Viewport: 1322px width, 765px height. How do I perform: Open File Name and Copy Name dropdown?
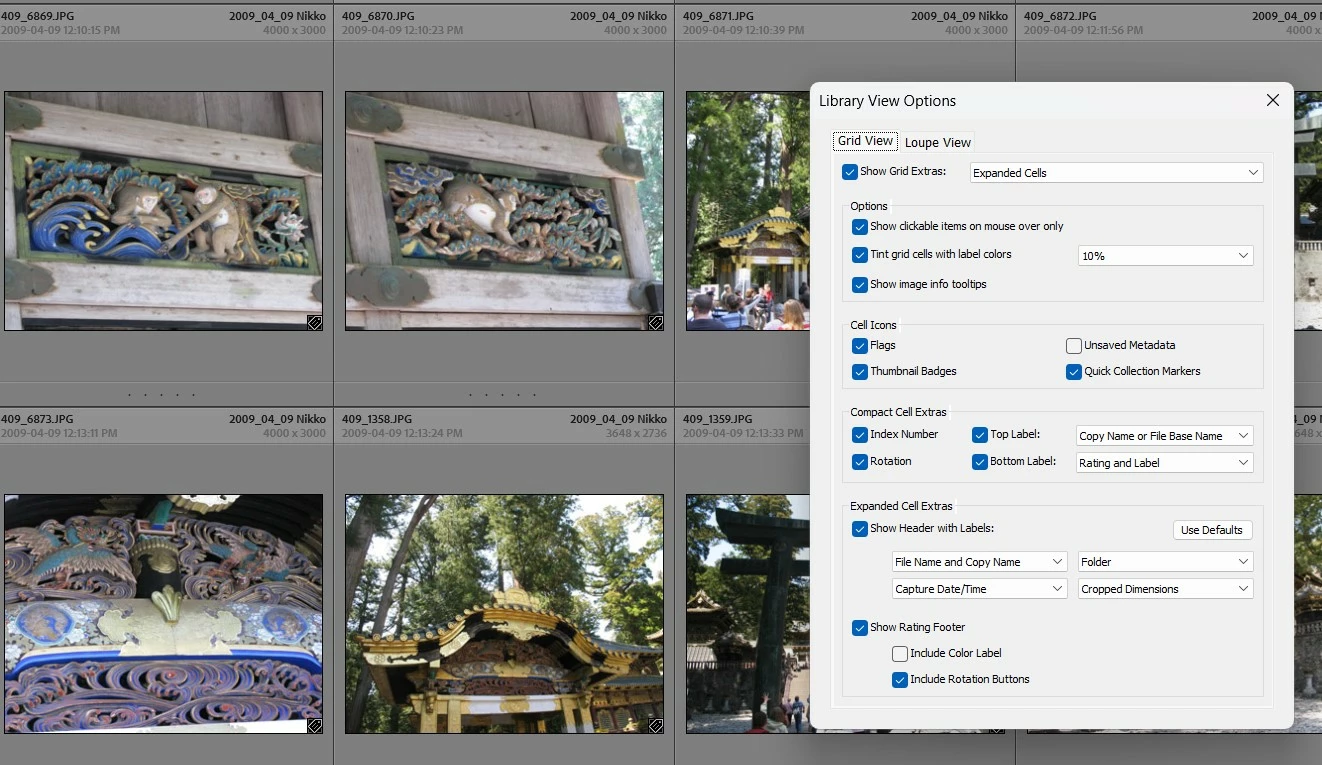[x=980, y=562]
